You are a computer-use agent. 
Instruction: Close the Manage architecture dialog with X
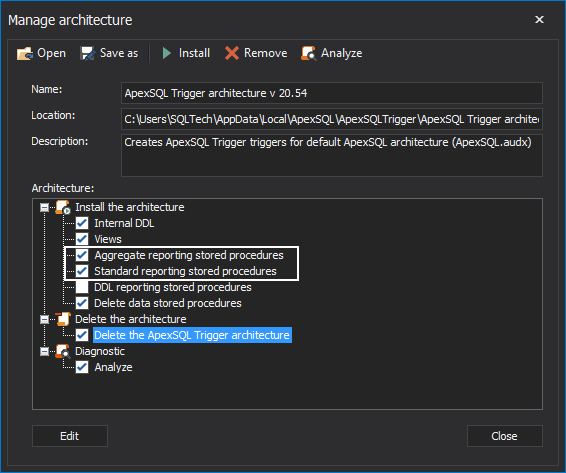click(539, 19)
